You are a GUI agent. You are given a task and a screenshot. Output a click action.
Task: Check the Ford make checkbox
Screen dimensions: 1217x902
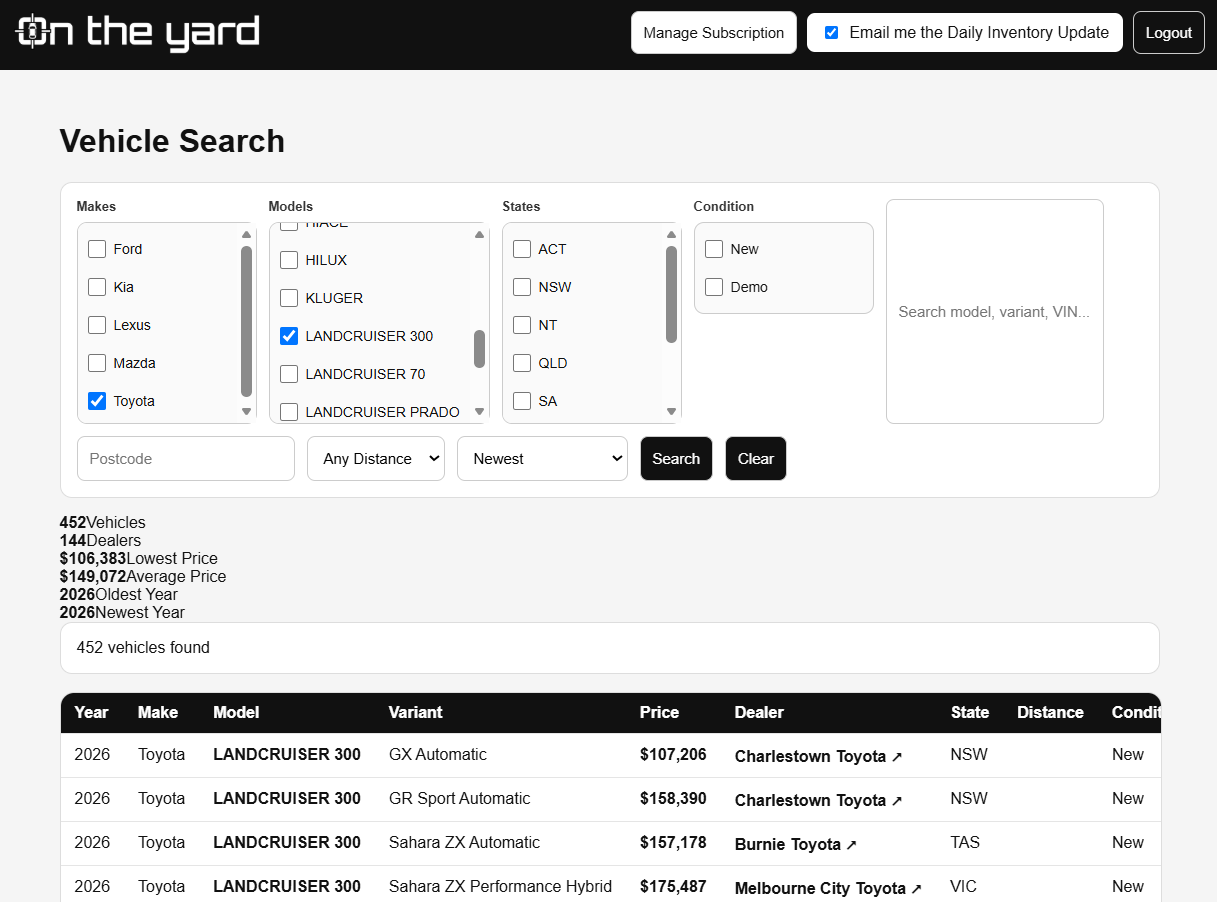click(x=97, y=249)
